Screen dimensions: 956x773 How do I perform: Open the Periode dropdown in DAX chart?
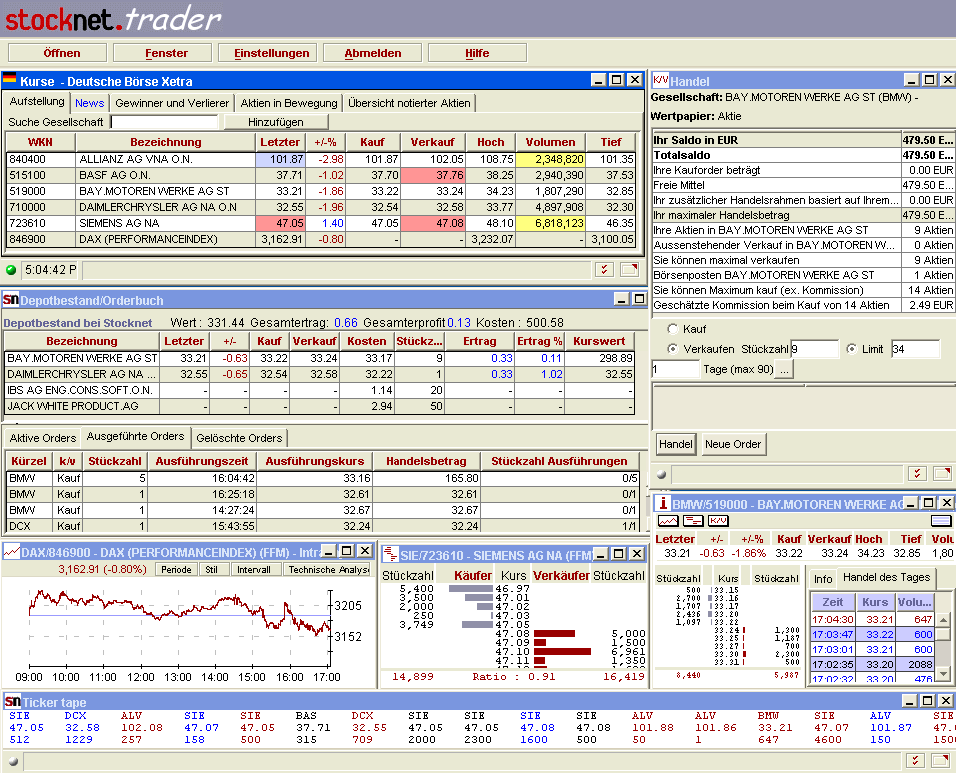(176, 569)
